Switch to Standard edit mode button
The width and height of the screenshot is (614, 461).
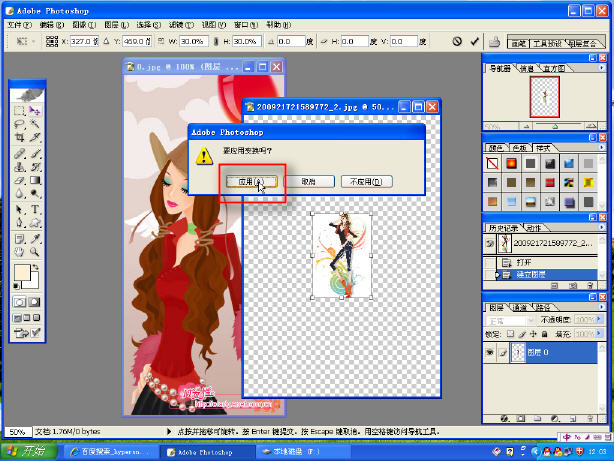tap(19, 302)
